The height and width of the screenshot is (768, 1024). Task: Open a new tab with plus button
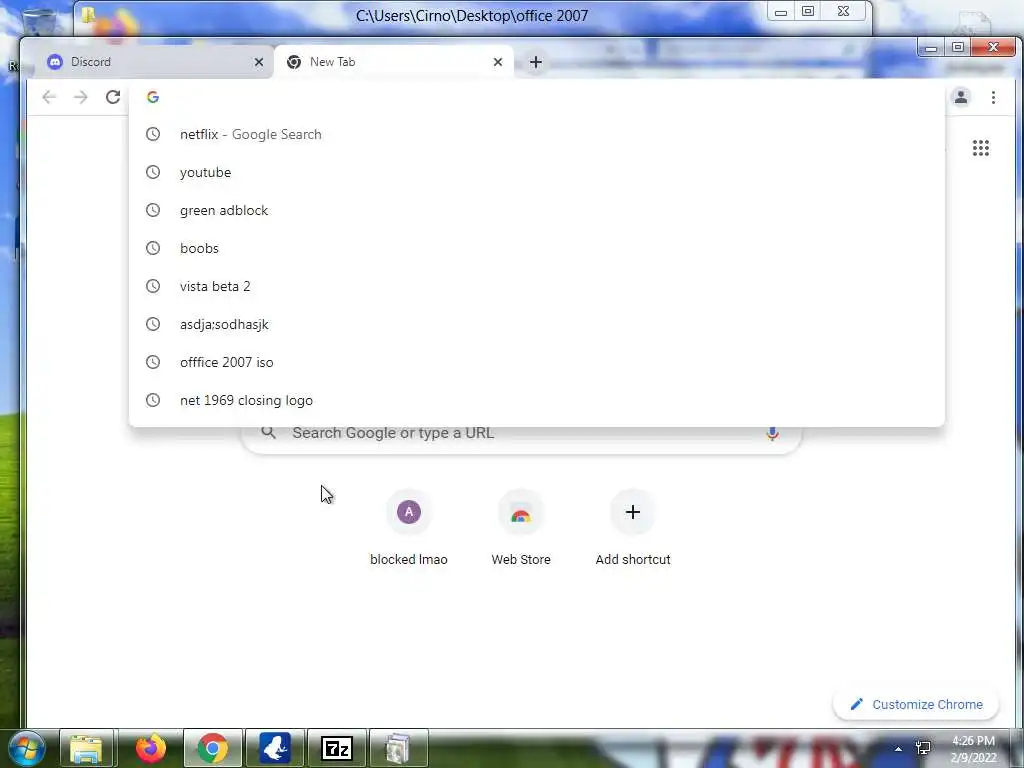pyautogui.click(x=536, y=62)
